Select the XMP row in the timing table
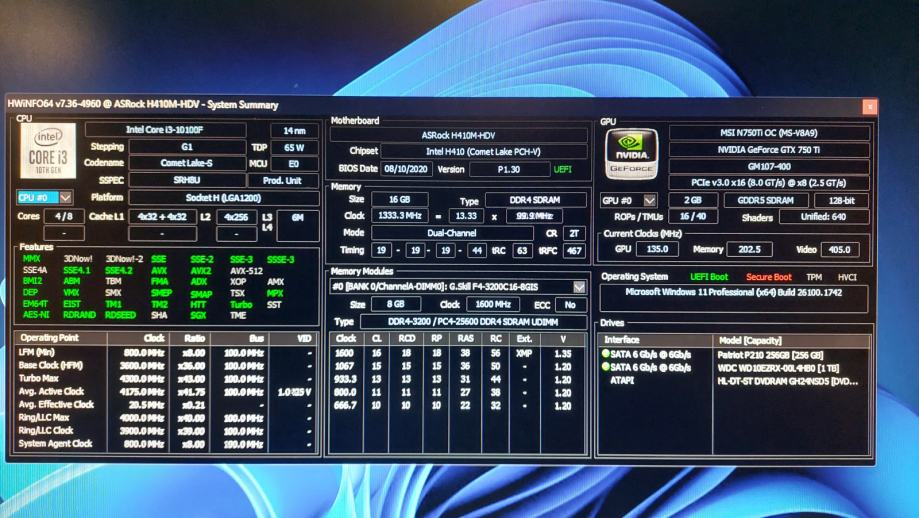The height and width of the screenshot is (518, 919). [458, 353]
